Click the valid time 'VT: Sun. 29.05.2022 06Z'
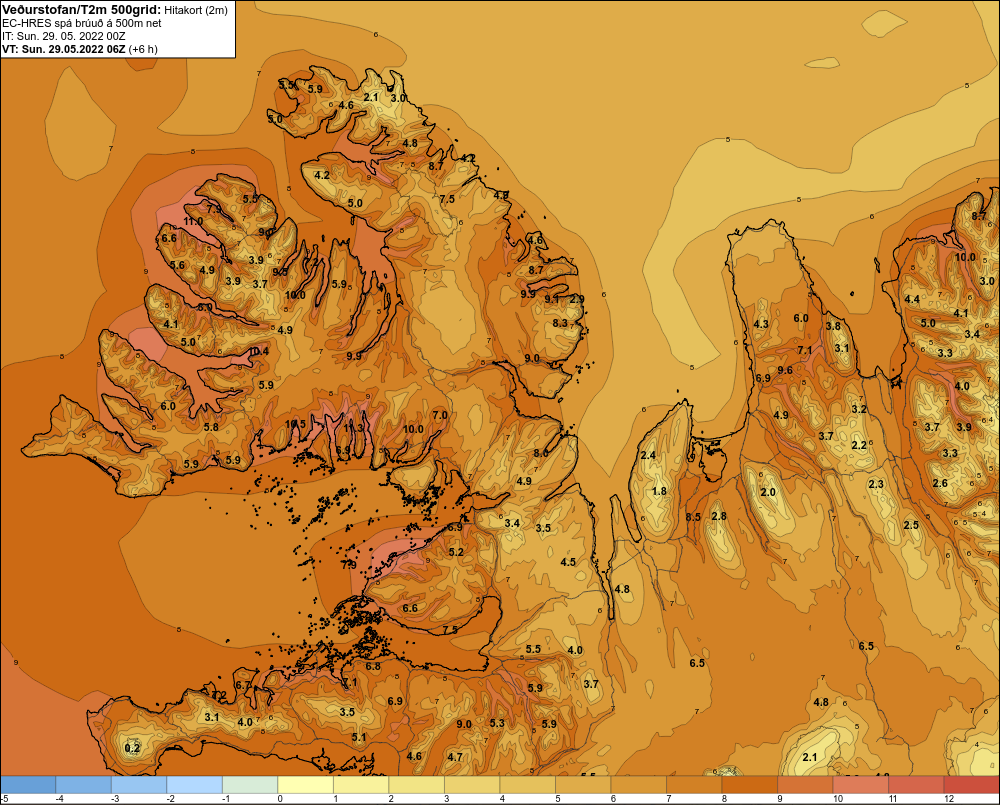 pyautogui.click(x=64, y=49)
